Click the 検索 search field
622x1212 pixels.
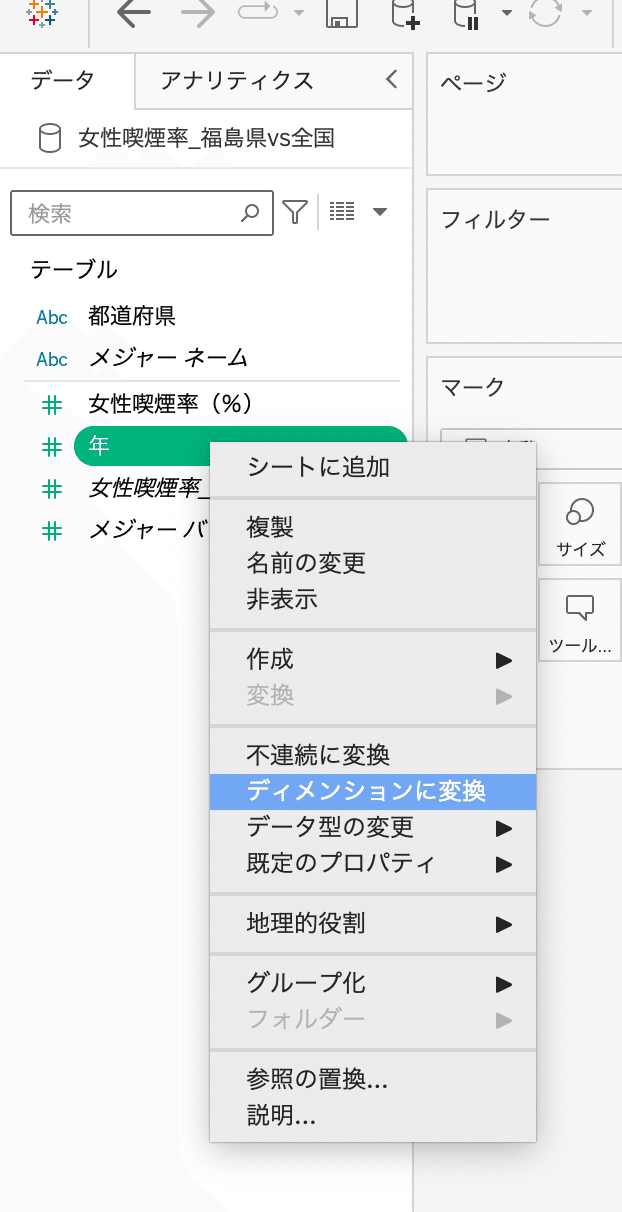[141, 213]
